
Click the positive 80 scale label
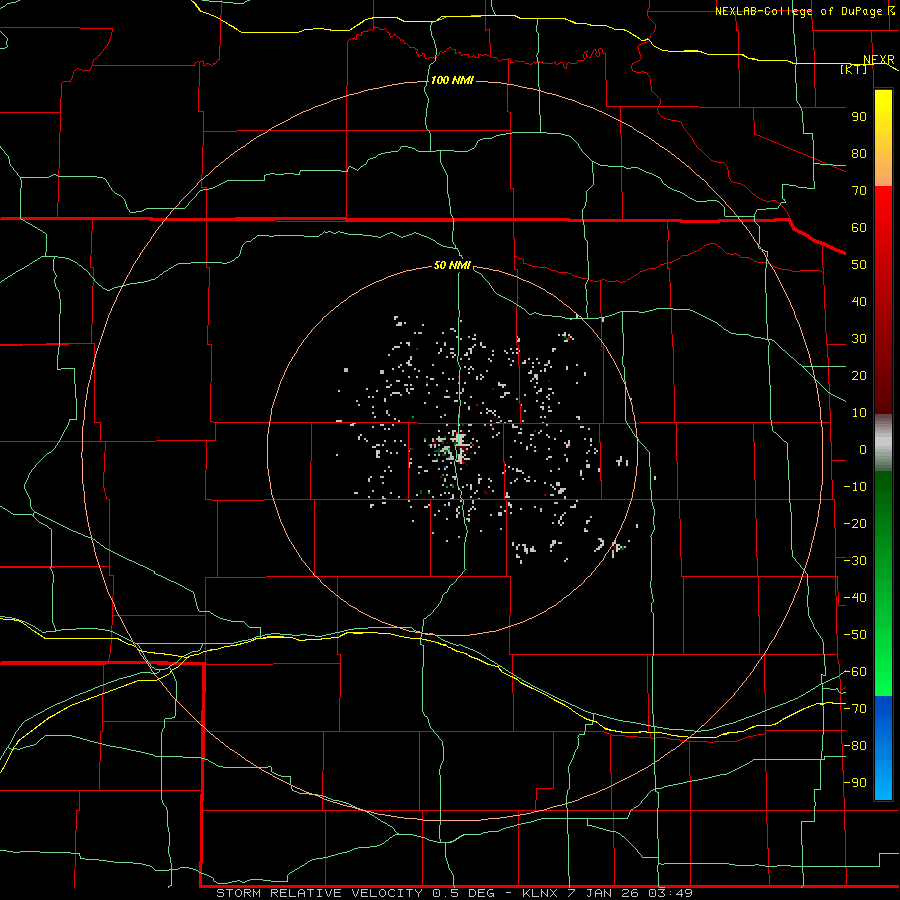click(x=859, y=154)
